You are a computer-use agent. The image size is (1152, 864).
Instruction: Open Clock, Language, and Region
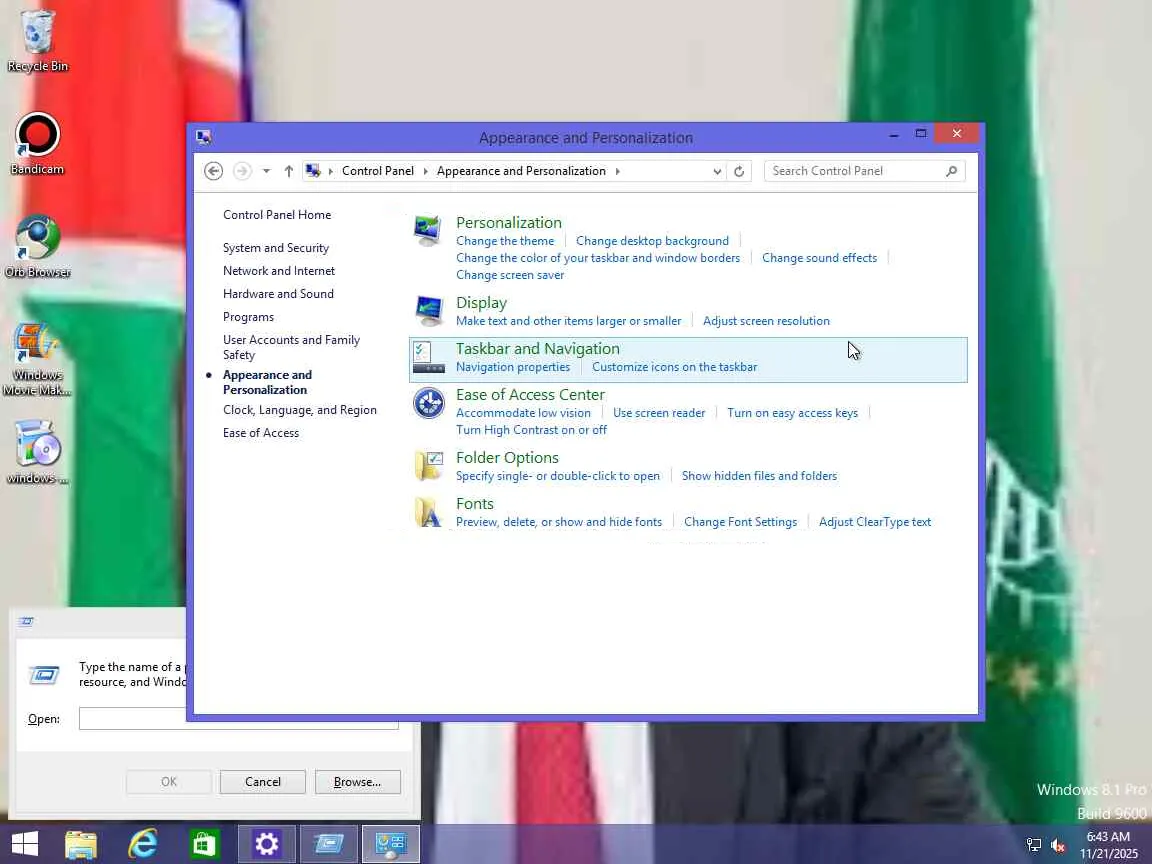point(300,410)
